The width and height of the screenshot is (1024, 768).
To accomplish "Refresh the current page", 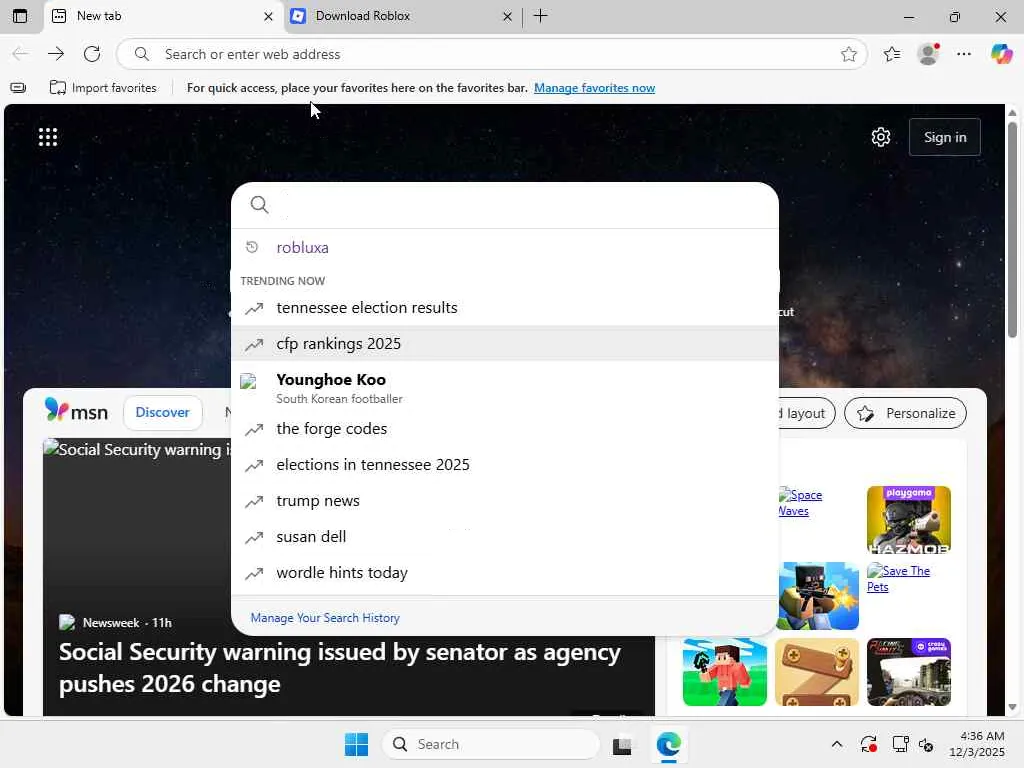I will point(92,54).
